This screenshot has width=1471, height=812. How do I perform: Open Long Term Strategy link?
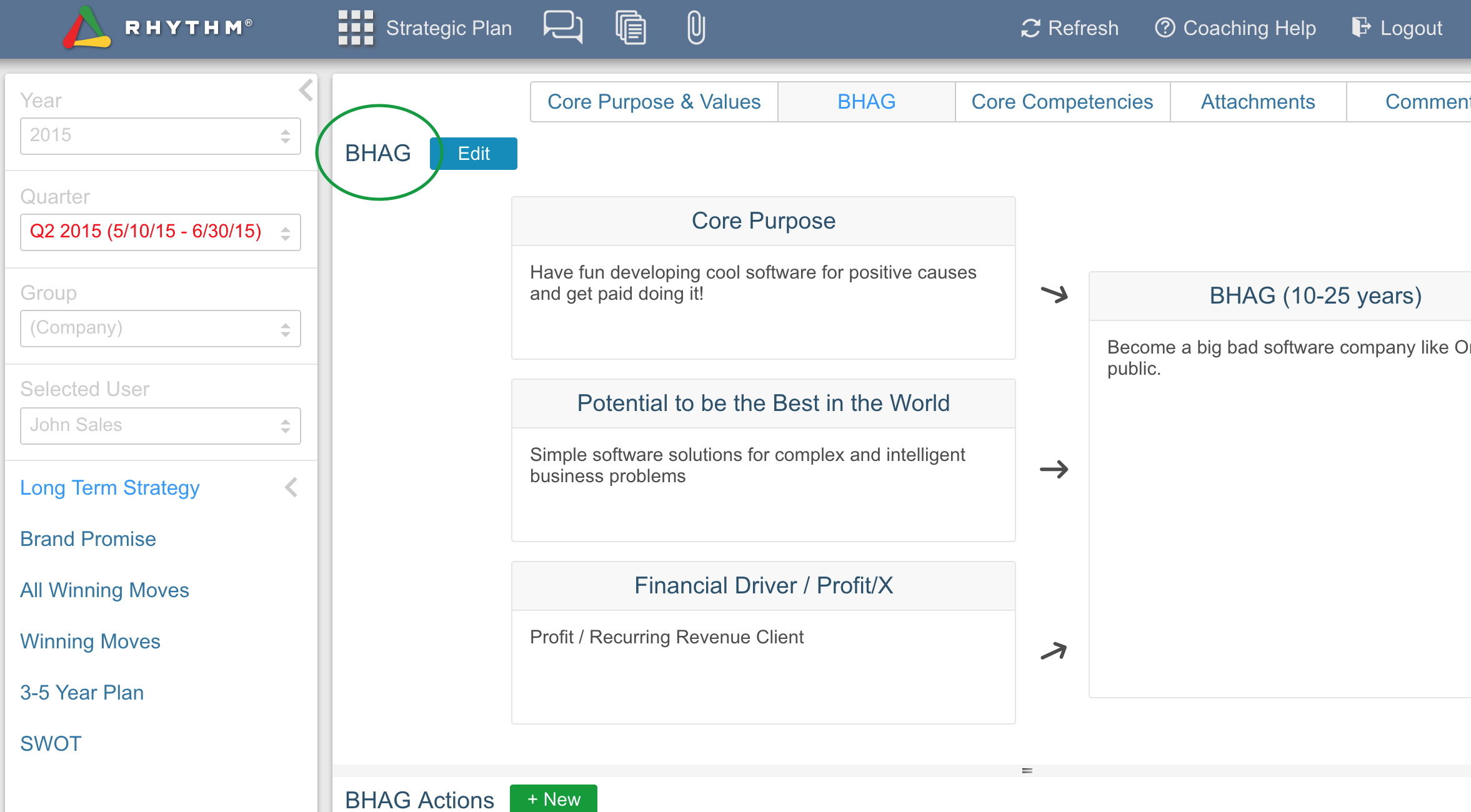click(x=110, y=488)
